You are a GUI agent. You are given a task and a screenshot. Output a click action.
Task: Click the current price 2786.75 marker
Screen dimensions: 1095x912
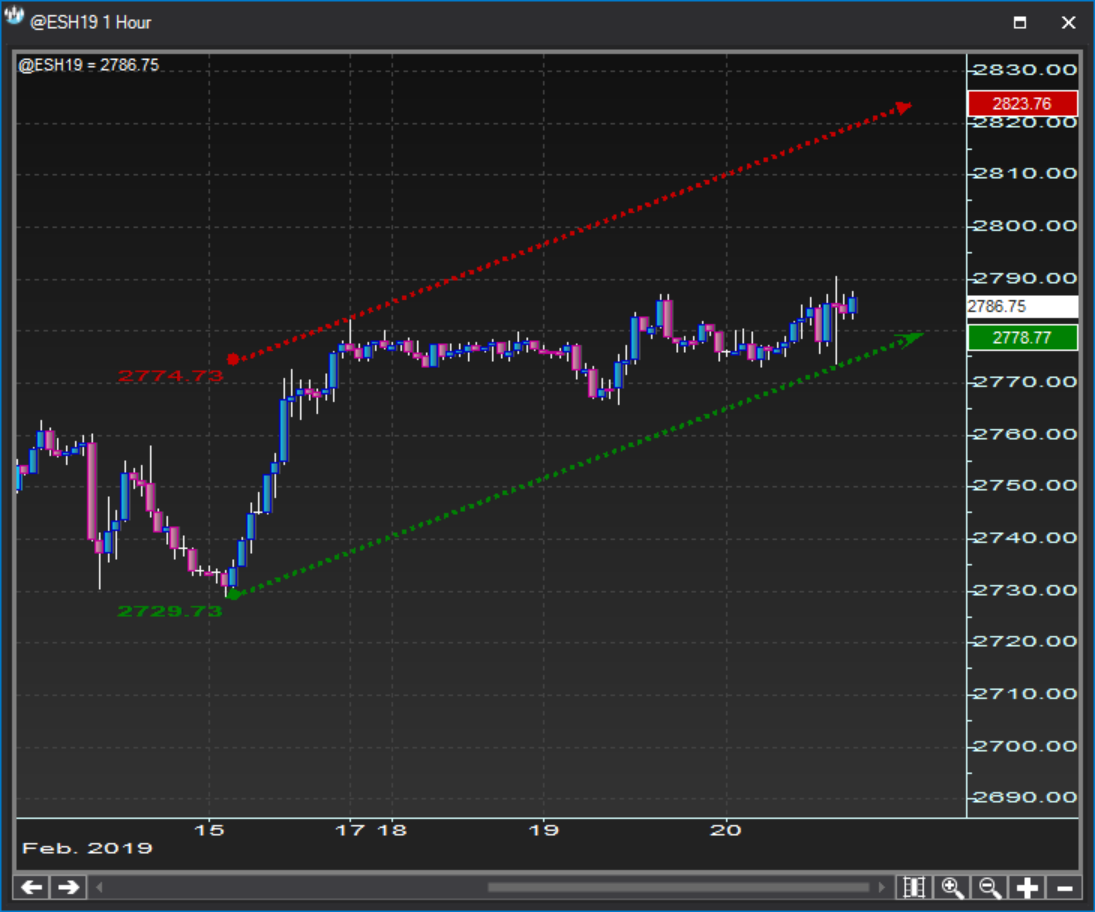pos(1022,307)
